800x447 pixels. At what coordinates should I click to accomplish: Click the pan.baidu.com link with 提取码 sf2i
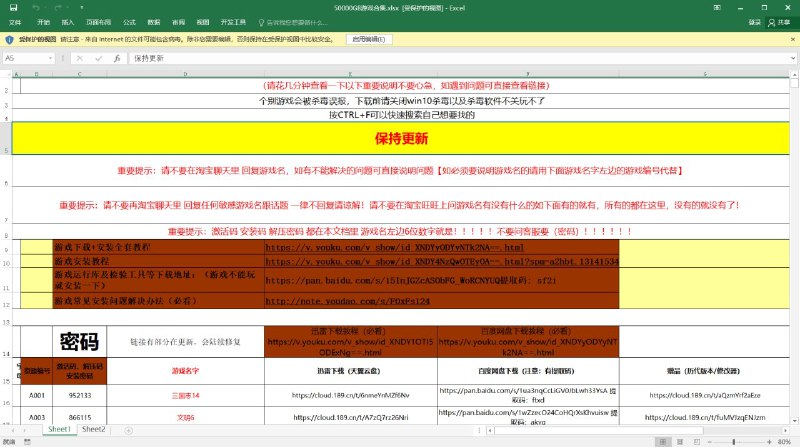(411, 280)
